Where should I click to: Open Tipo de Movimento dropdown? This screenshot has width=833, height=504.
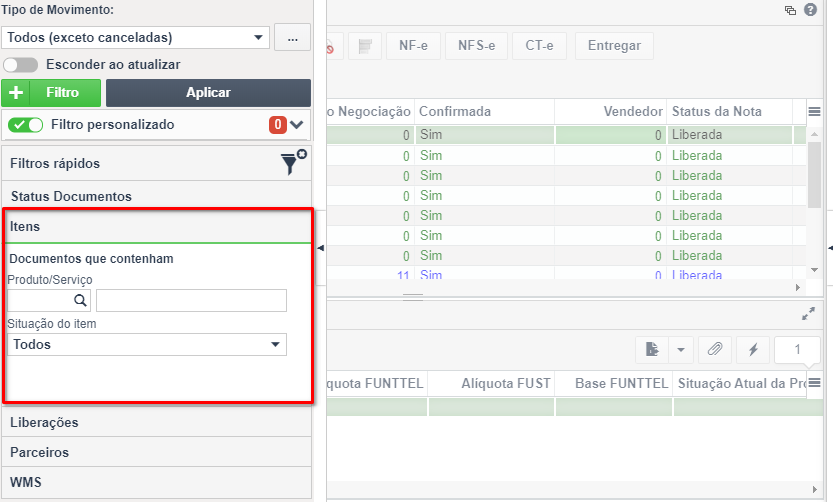(135, 38)
